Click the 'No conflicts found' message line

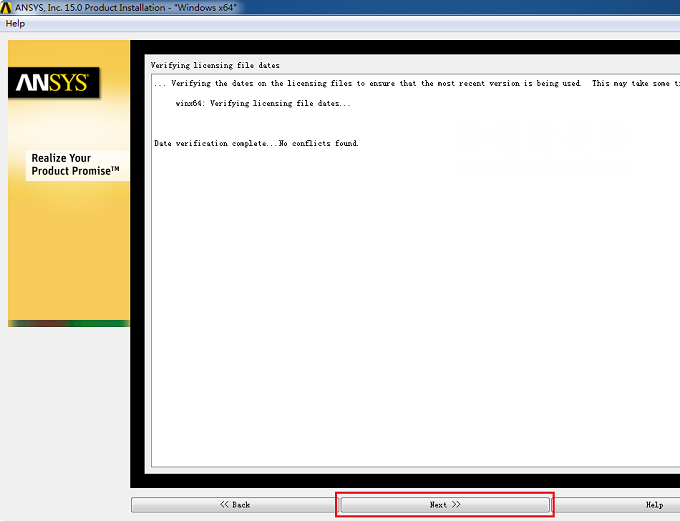tap(256, 143)
